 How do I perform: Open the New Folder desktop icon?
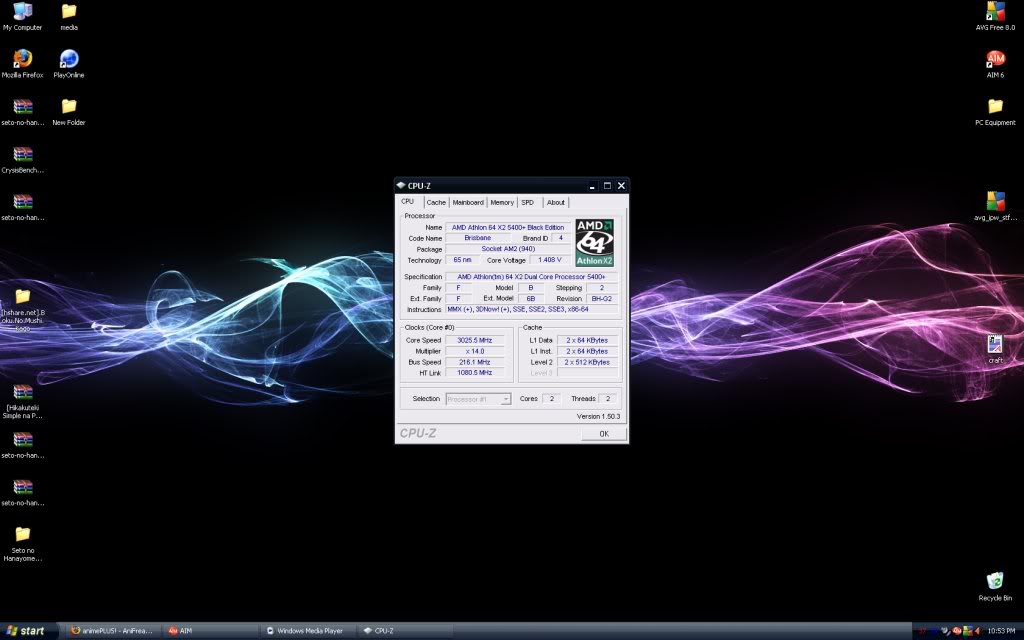[x=69, y=112]
